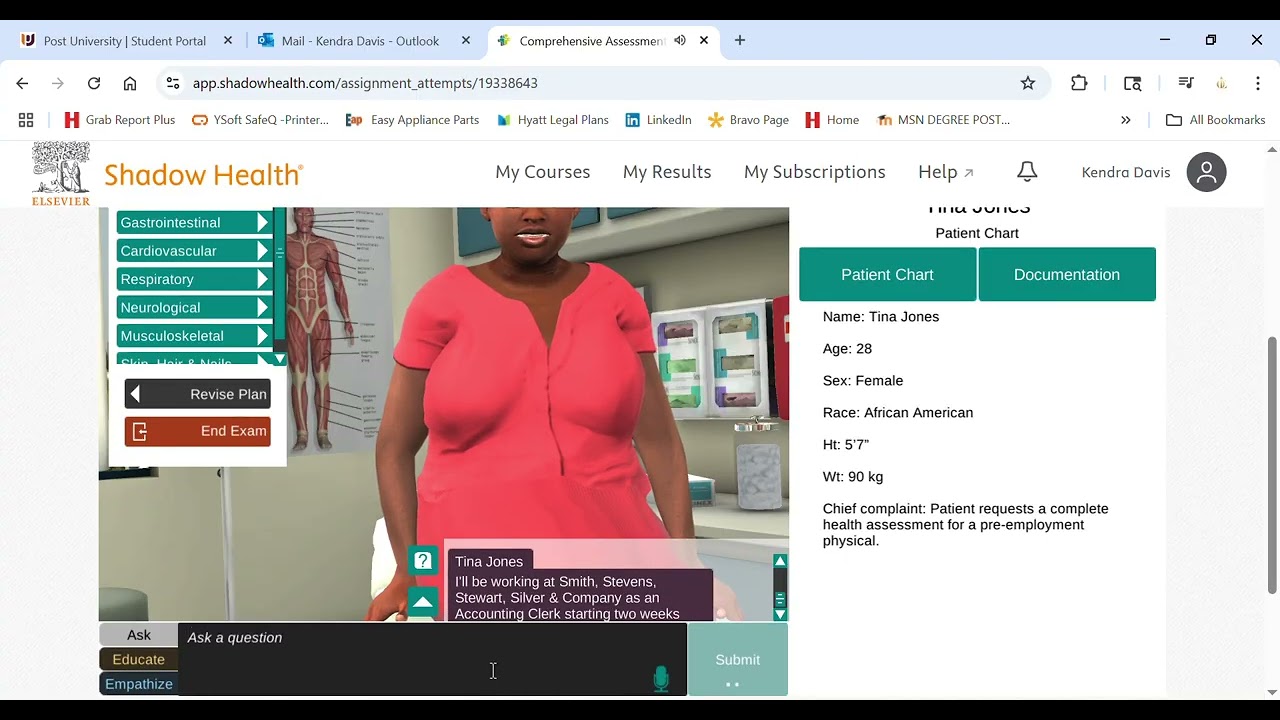Click the browser home icon
The width and height of the screenshot is (1280, 720).
pos(130,83)
